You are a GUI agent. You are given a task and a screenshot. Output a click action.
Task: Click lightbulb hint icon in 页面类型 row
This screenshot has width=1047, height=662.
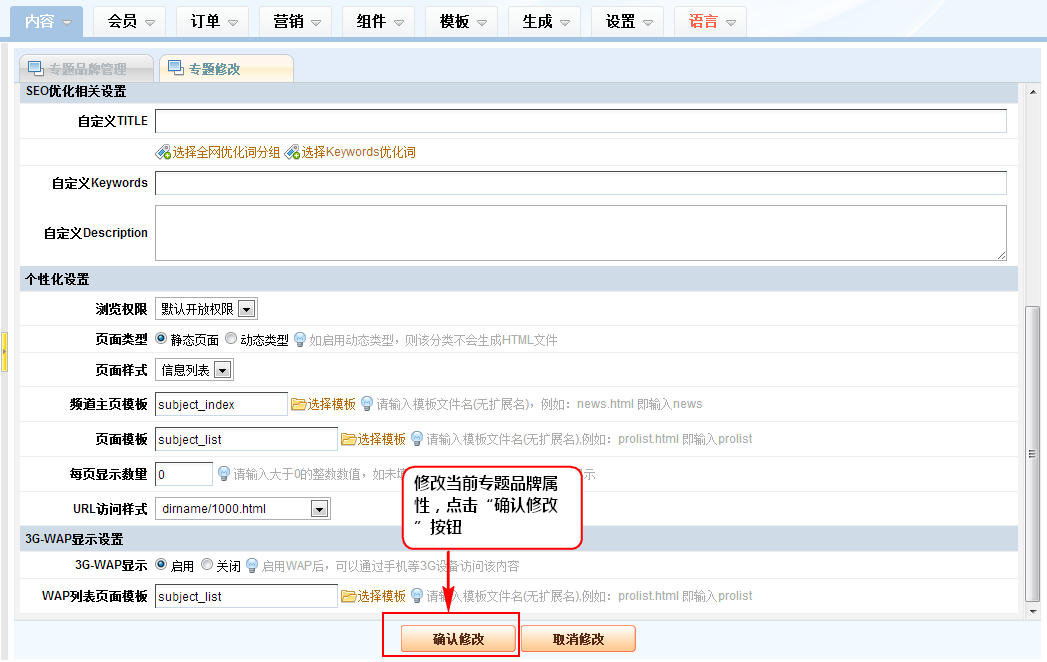[x=298, y=340]
